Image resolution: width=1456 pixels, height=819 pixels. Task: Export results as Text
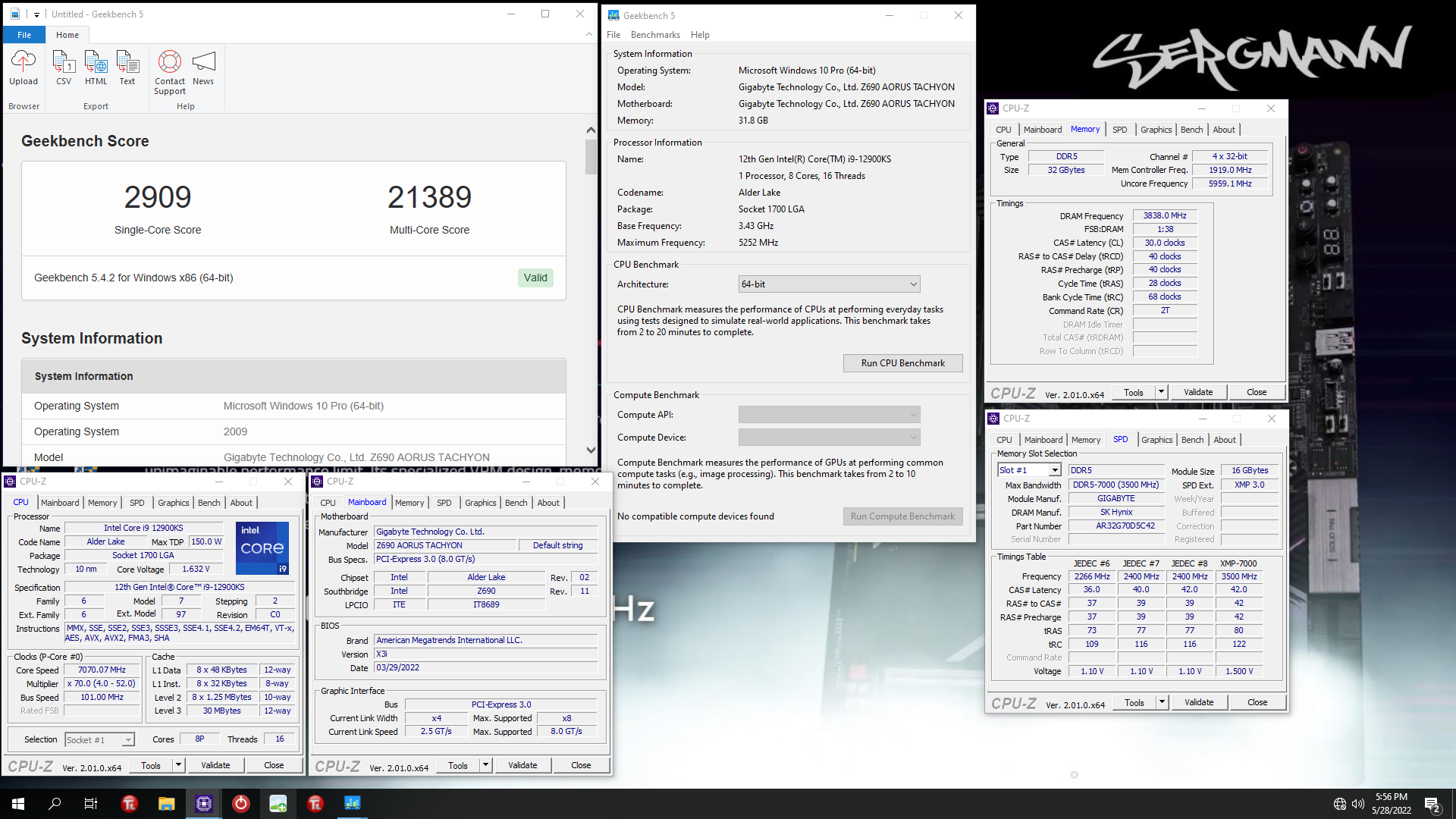point(127,67)
